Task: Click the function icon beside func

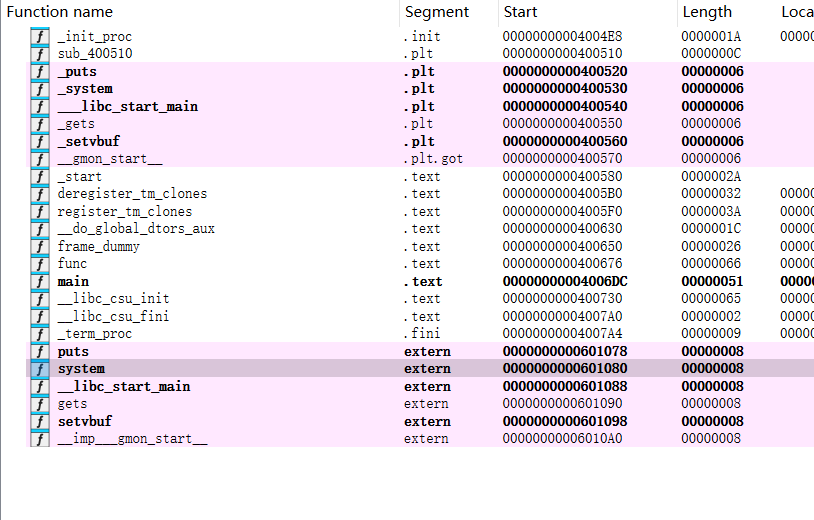Action: click(40, 264)
